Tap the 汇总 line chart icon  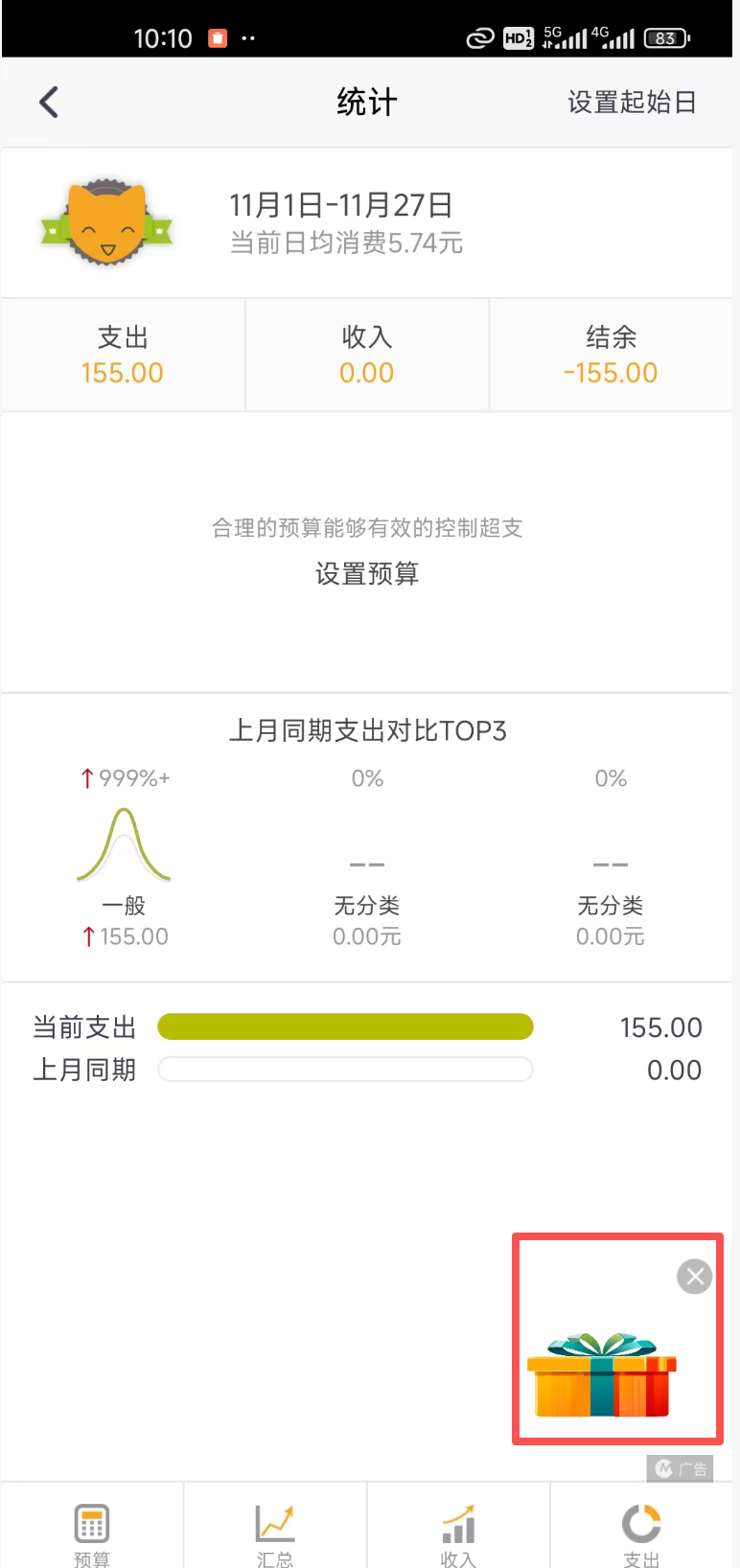[x=275, y=1525]
